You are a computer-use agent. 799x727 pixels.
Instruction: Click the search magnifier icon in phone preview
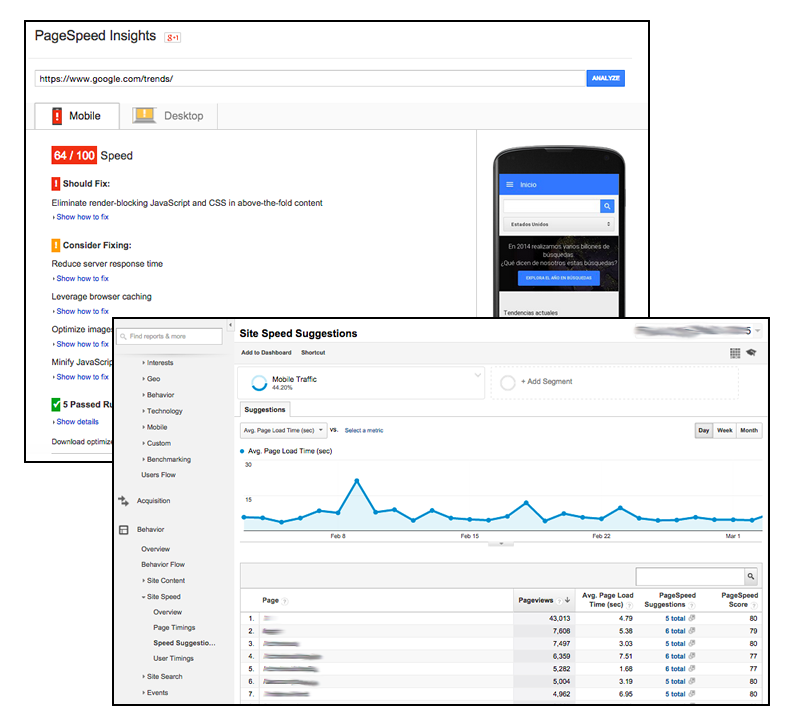pyautogui.click(x=607, y=206)
